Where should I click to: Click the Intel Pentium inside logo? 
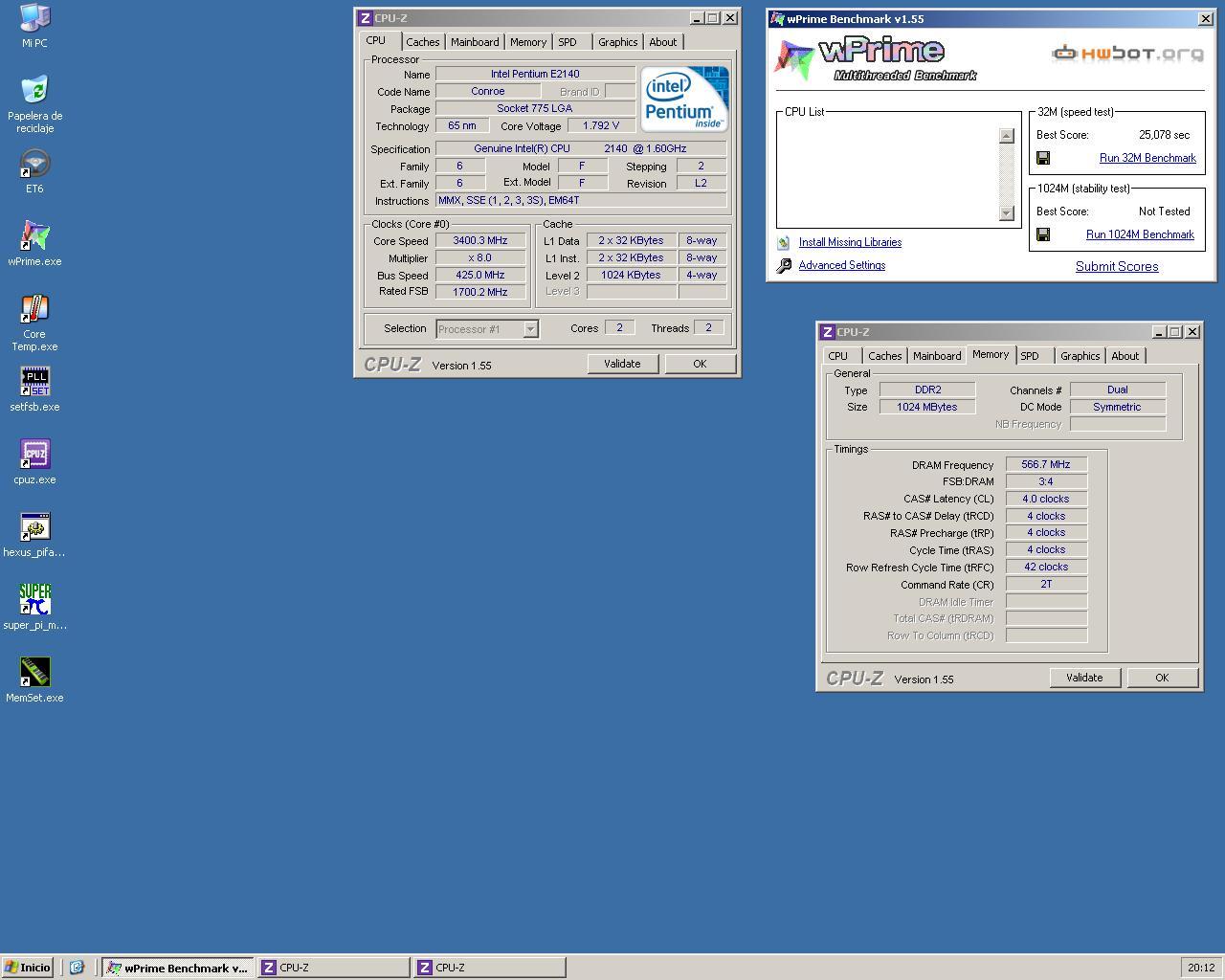[684, 99]
